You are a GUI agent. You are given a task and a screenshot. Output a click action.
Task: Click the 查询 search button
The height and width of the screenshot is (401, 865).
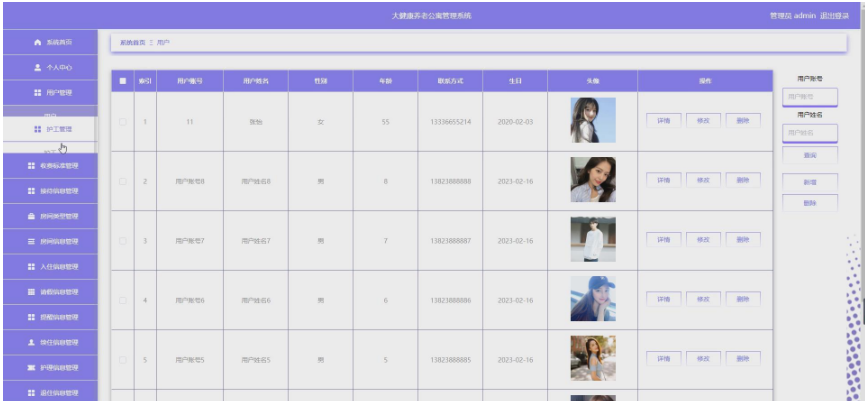(x=810, y=156)
